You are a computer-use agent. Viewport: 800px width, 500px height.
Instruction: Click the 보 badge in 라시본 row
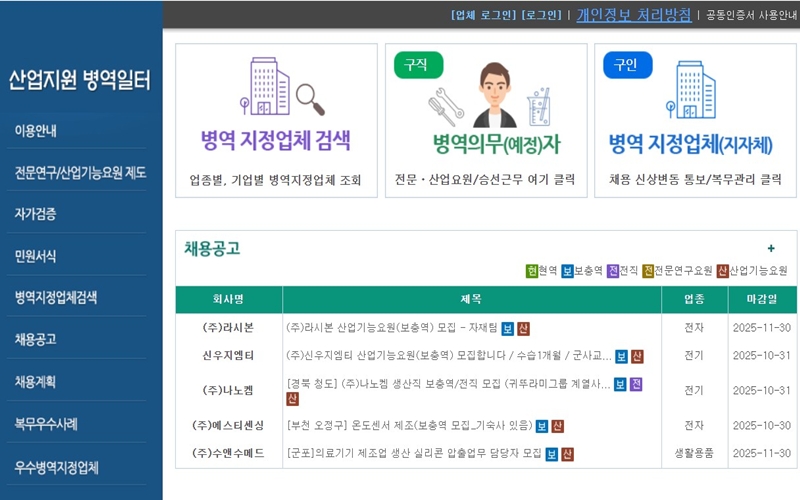click(507, 329)
